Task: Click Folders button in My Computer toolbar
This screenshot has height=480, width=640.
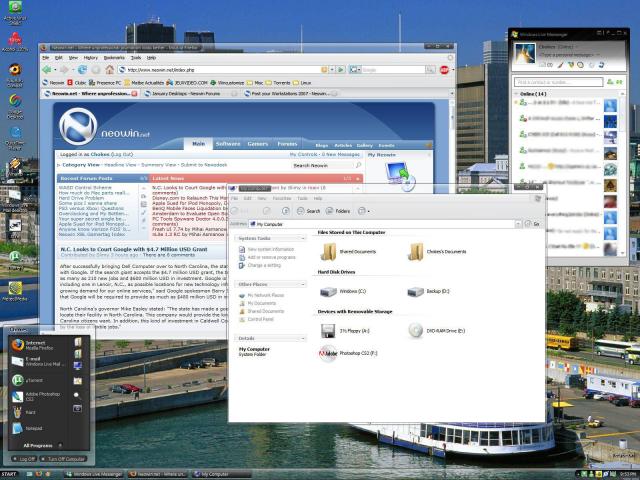Action: click(338, 211)
